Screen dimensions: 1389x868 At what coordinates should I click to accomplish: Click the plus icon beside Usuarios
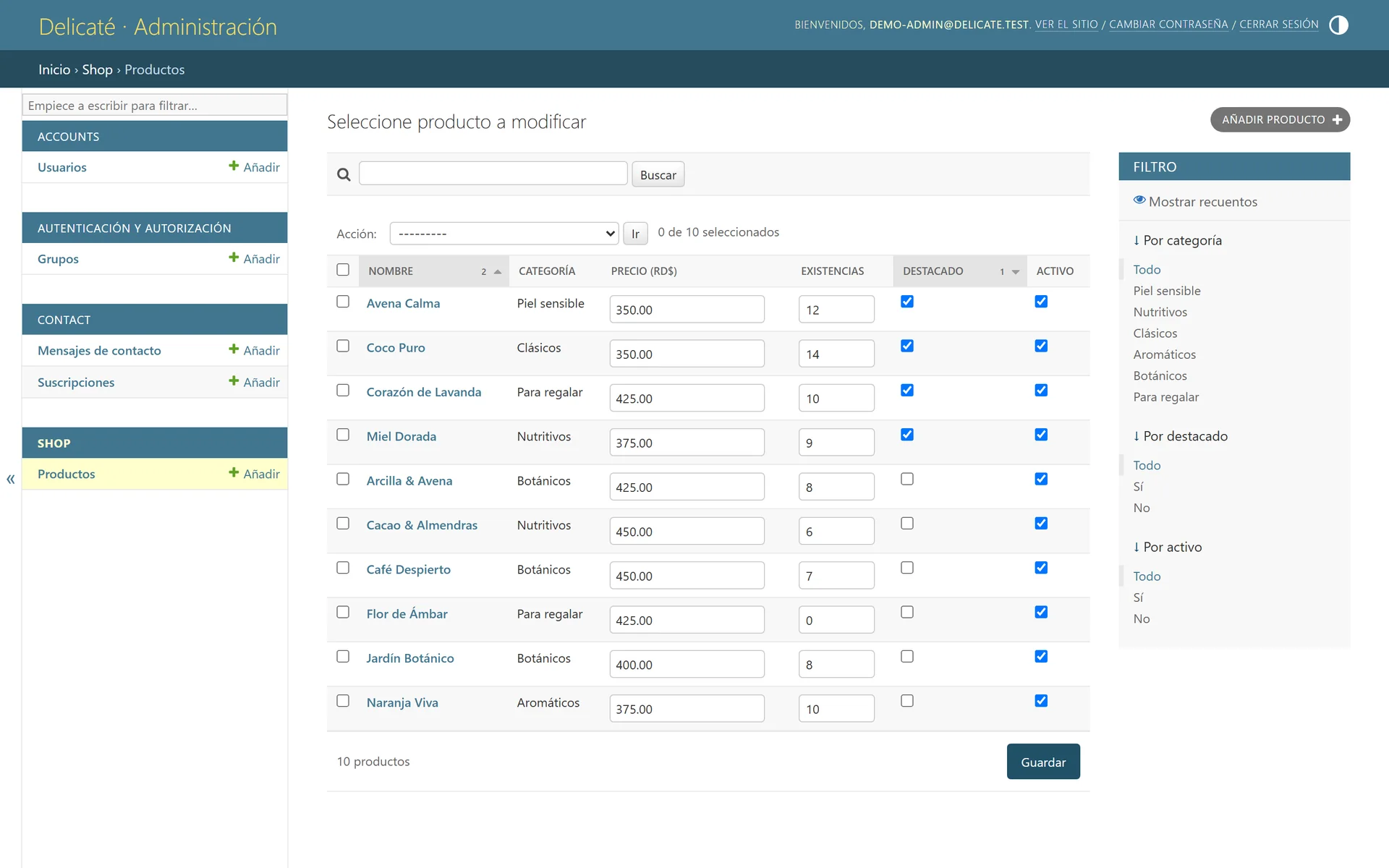point(234,166)
